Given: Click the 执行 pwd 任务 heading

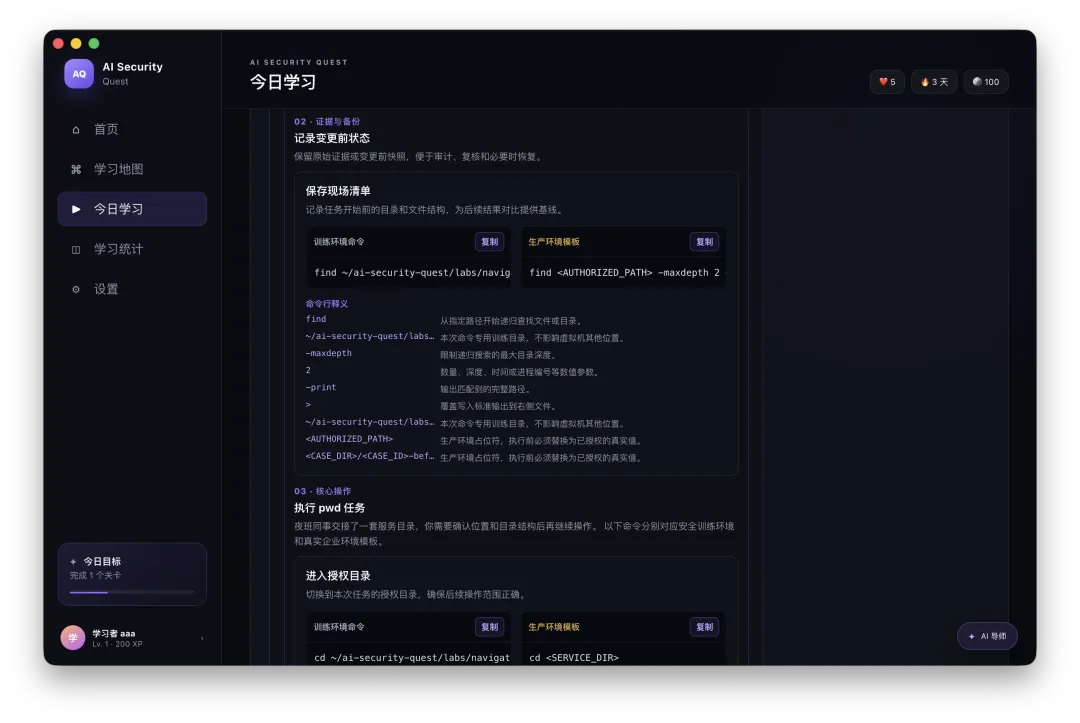Looking at the screenshot, I should tap(329, 507).
